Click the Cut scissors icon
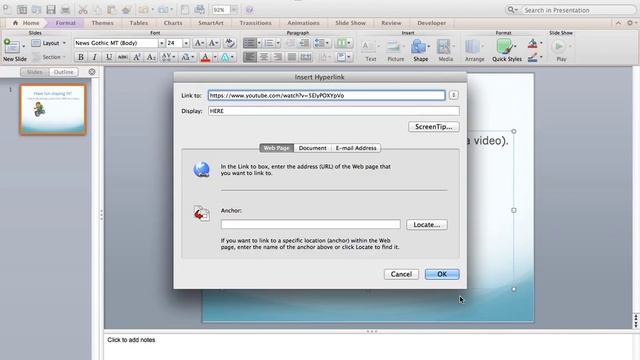The height and width of the screenshot is (360, 640). pyautogui.click(x=83, y=10)
